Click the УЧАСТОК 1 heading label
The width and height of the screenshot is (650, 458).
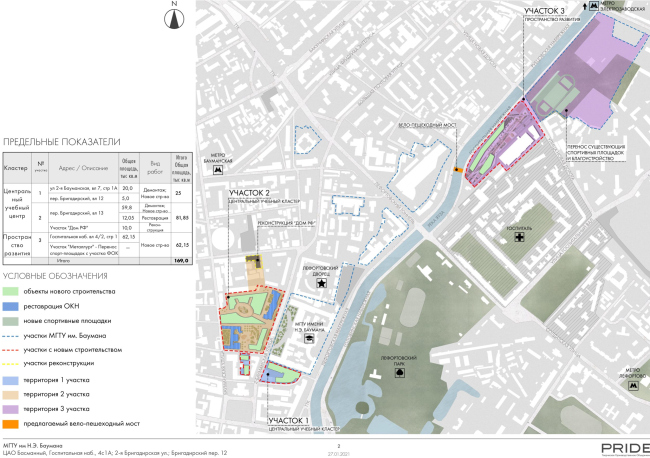(290, 420)
